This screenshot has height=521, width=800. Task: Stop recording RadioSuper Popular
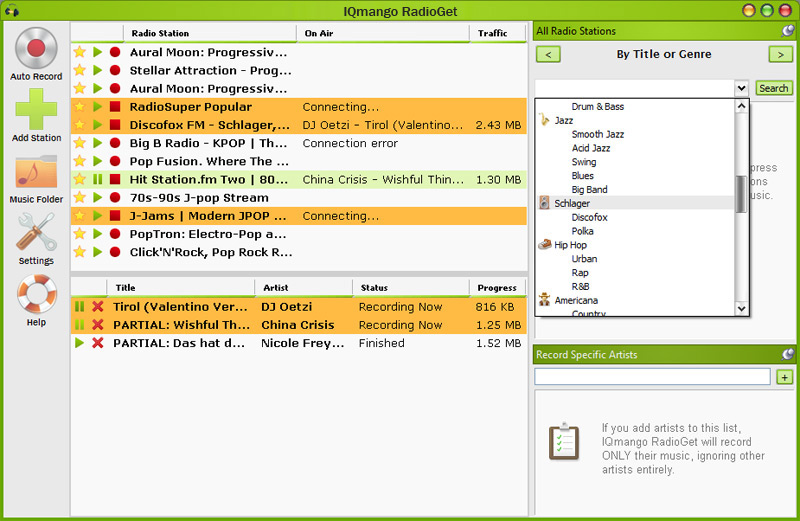(x=115, y=107)
